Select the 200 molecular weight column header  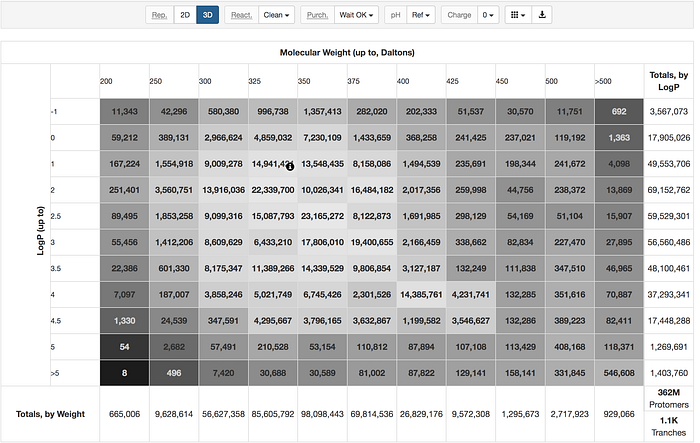pos(124,81)
